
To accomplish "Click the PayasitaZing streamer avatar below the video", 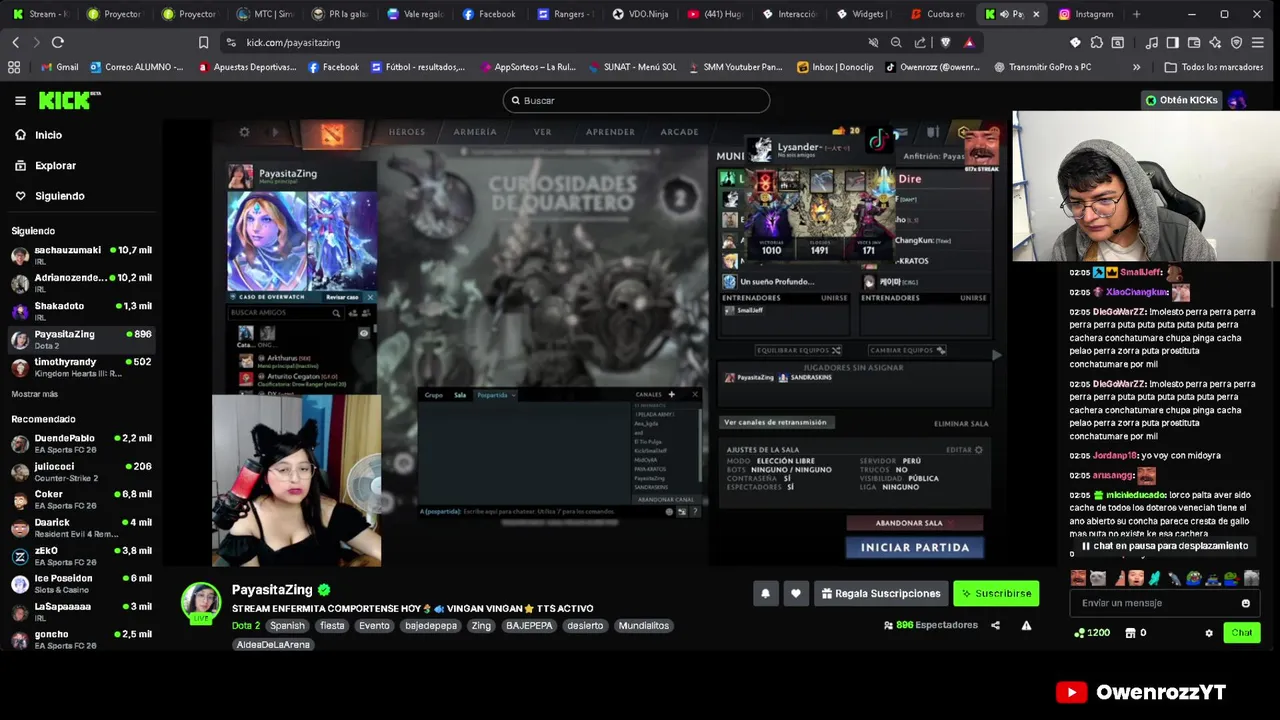I will tap(201, 602).
